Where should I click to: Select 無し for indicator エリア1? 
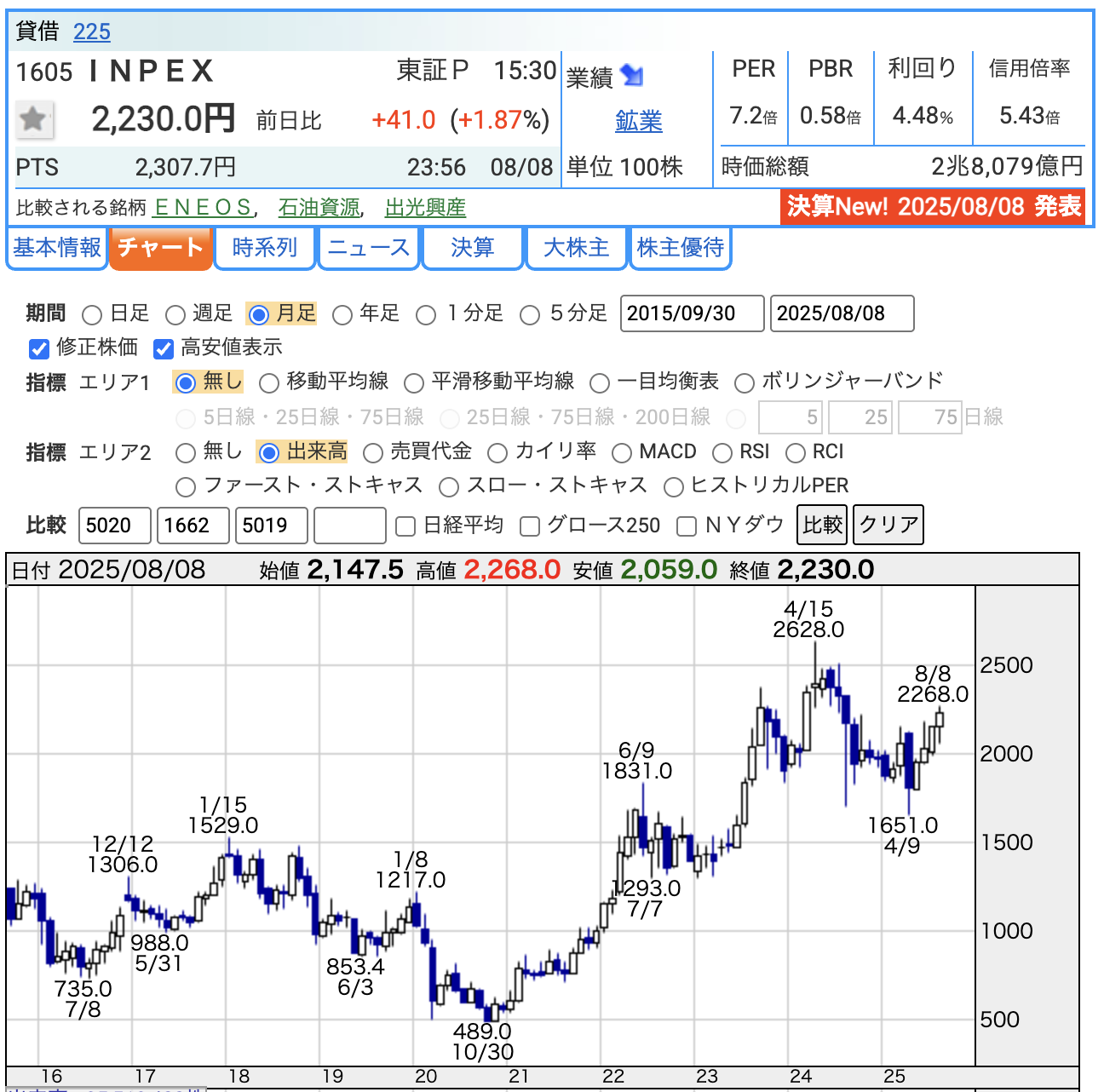(185, 383)
